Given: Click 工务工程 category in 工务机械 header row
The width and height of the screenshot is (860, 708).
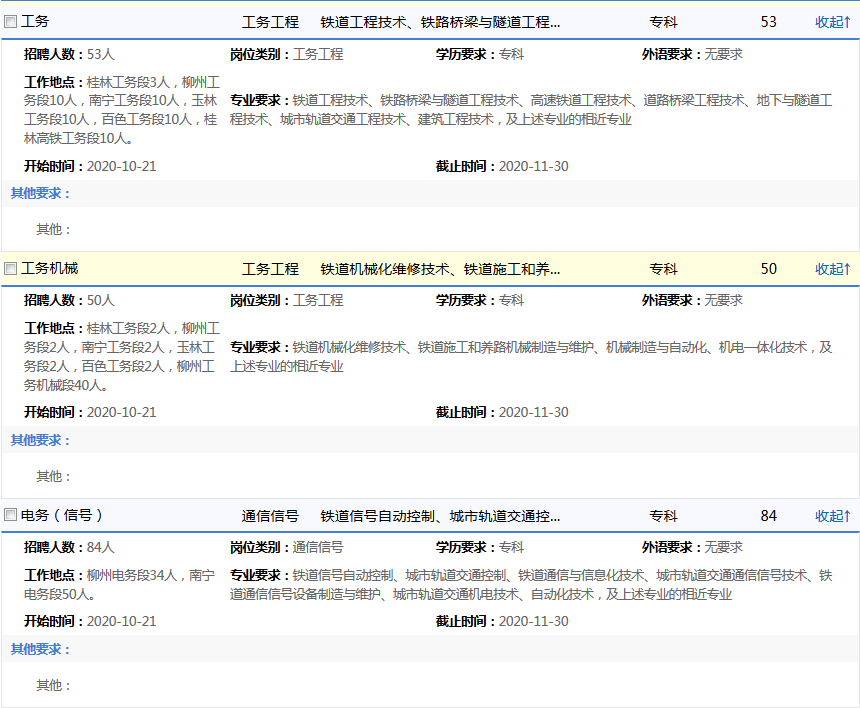Looking at the screenshot, I should (x=270, y=269).
